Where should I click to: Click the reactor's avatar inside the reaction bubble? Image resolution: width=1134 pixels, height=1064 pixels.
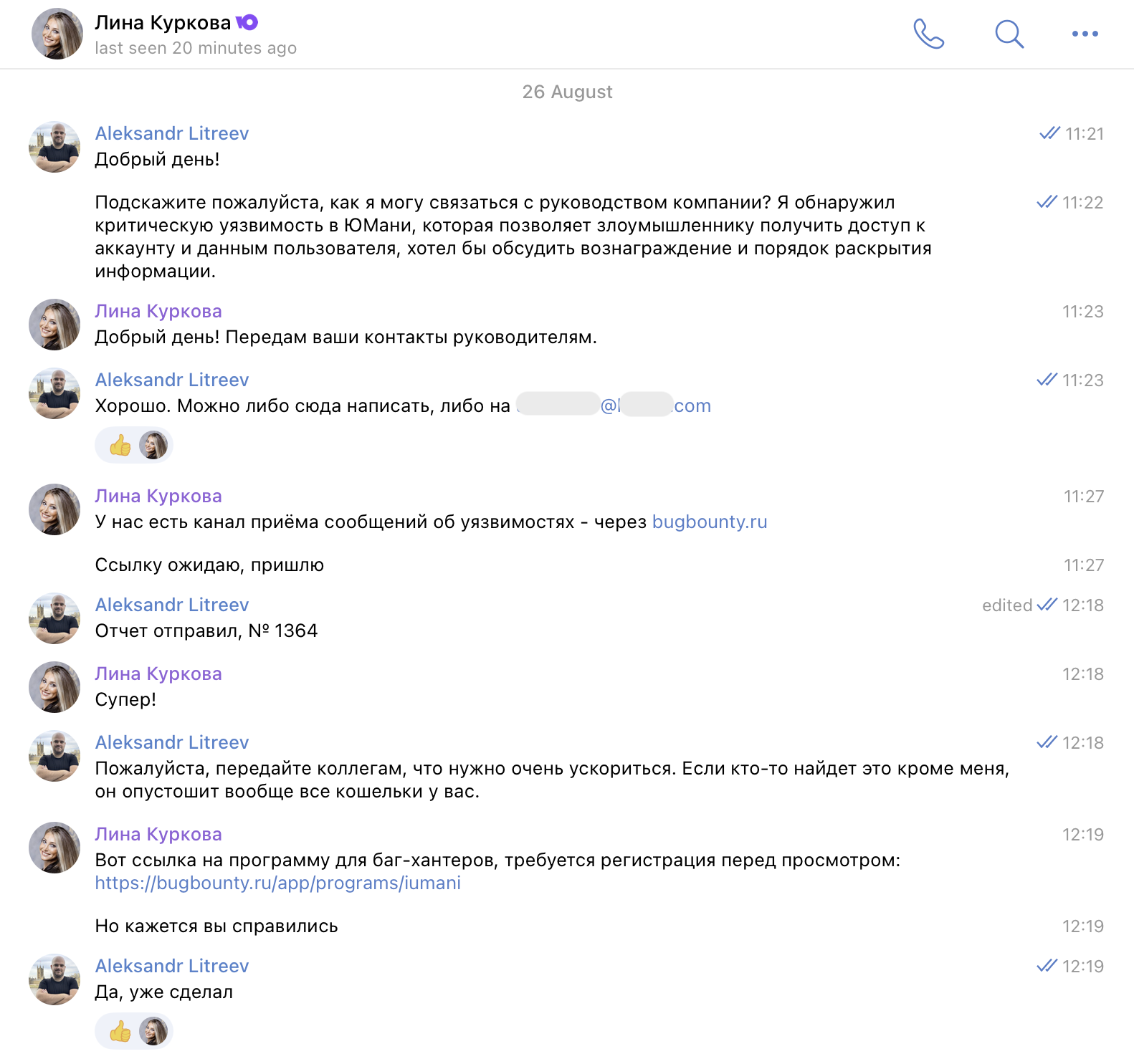(x=153, y=444)
